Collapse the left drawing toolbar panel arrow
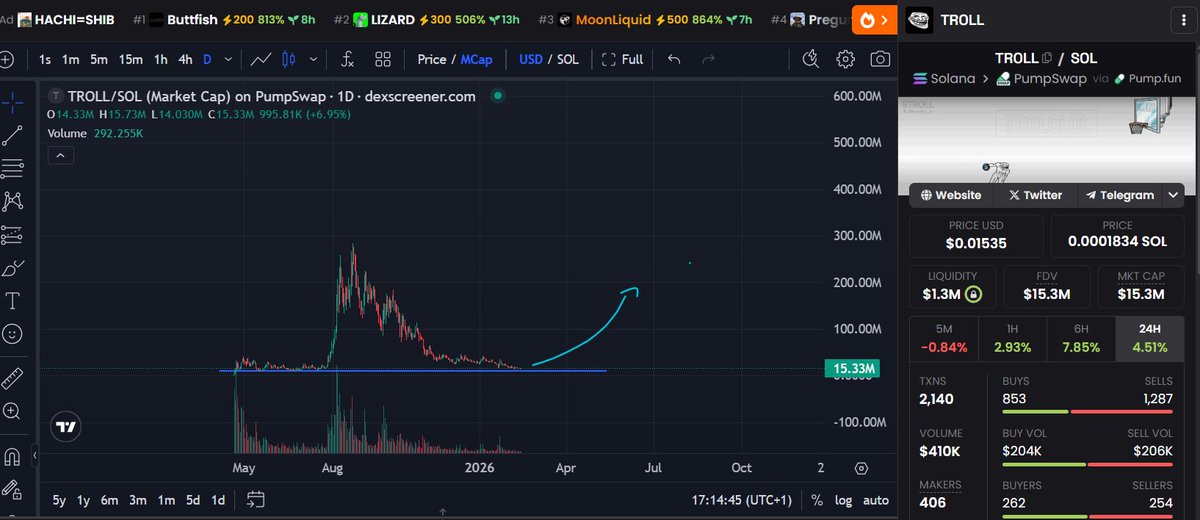The width and height of the screenshot is (1200, 520). pyautogui.click(x=35, y=456)
